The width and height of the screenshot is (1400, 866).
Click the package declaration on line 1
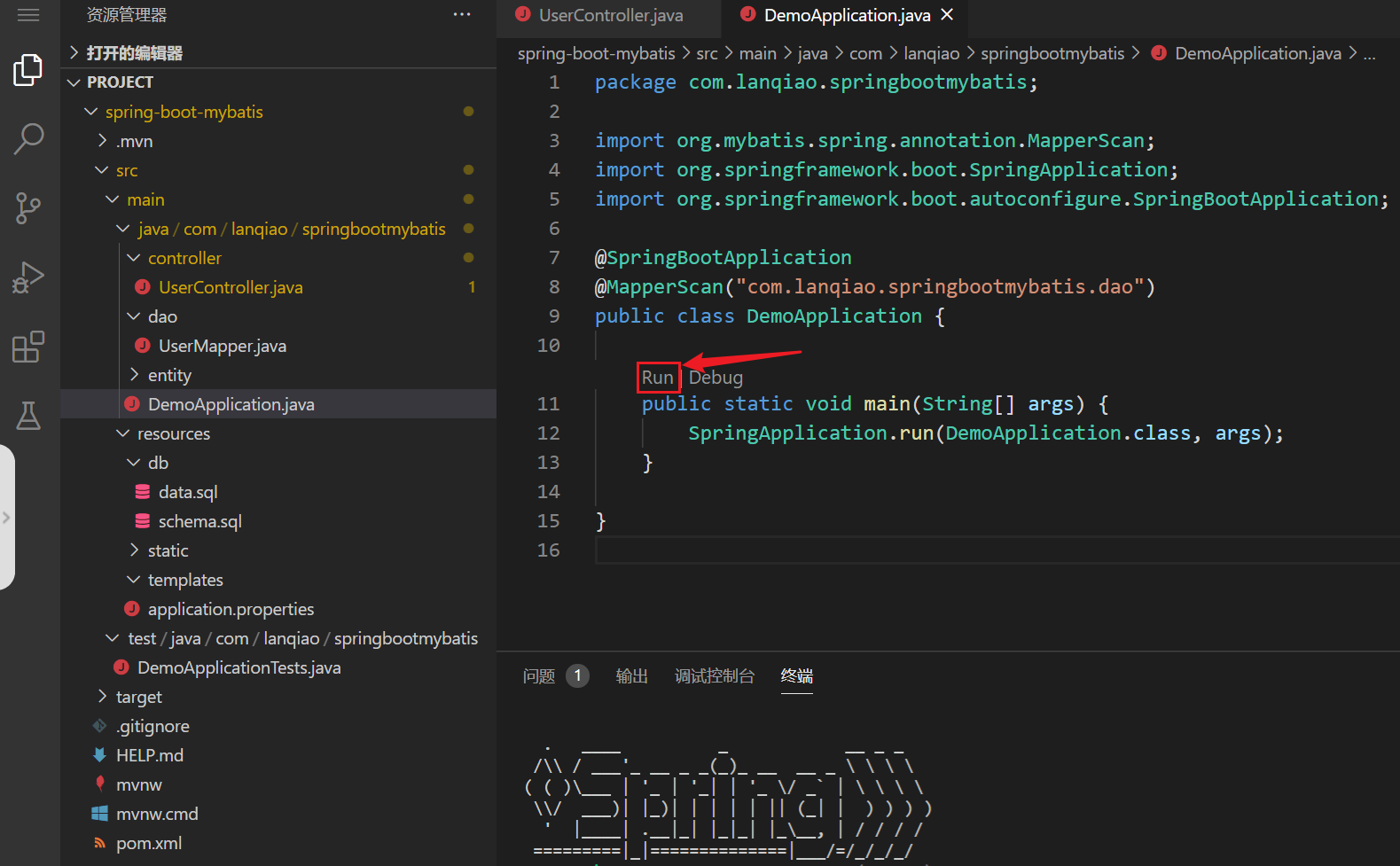click(816, 82)
